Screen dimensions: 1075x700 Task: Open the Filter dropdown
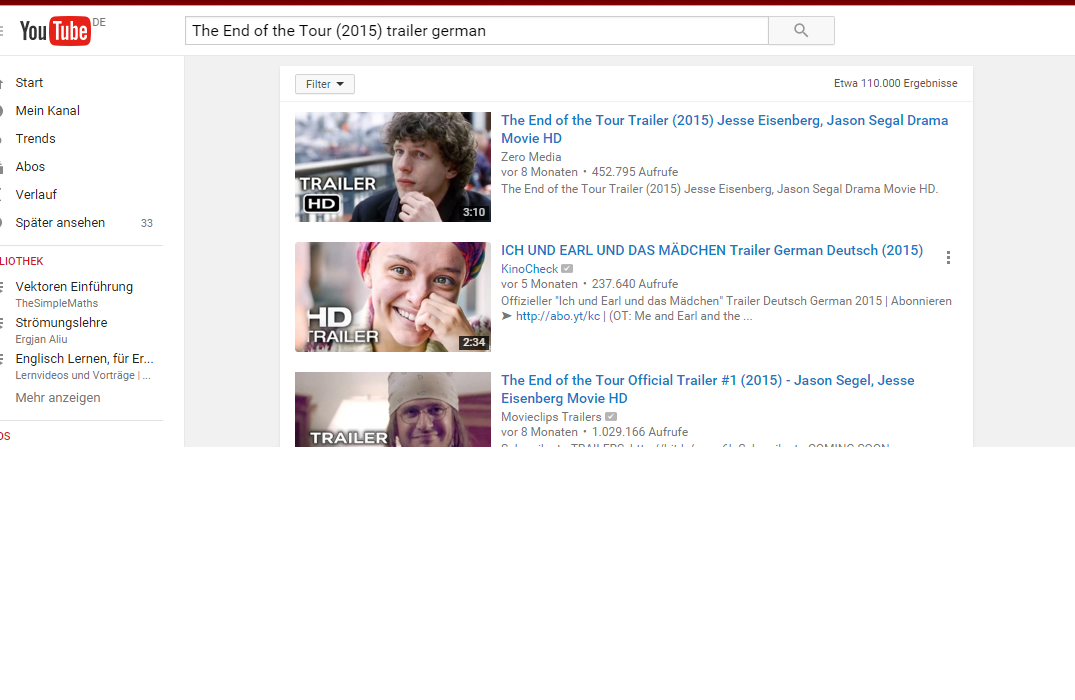tap(325, 84)
